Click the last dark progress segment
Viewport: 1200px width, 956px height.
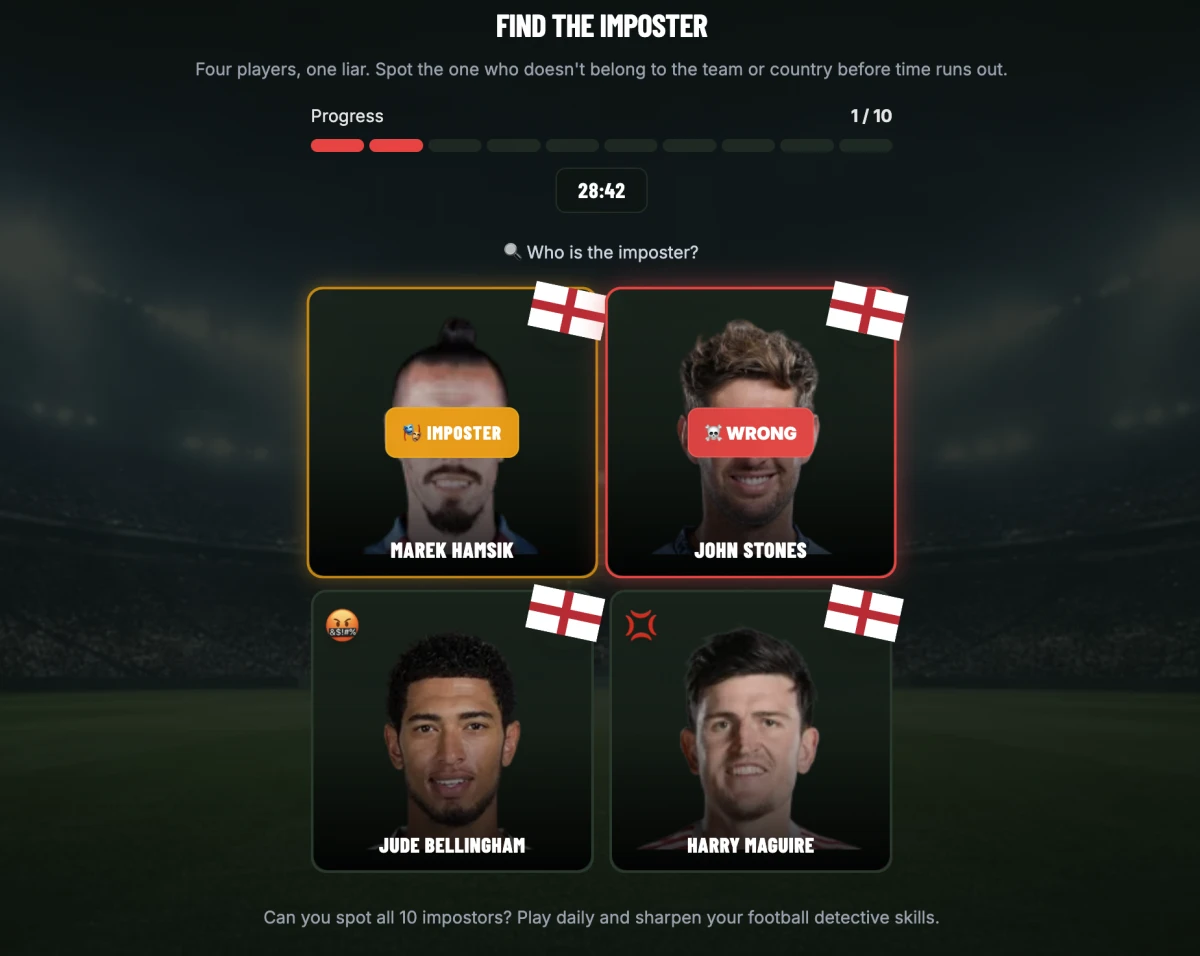pos(866,146)
